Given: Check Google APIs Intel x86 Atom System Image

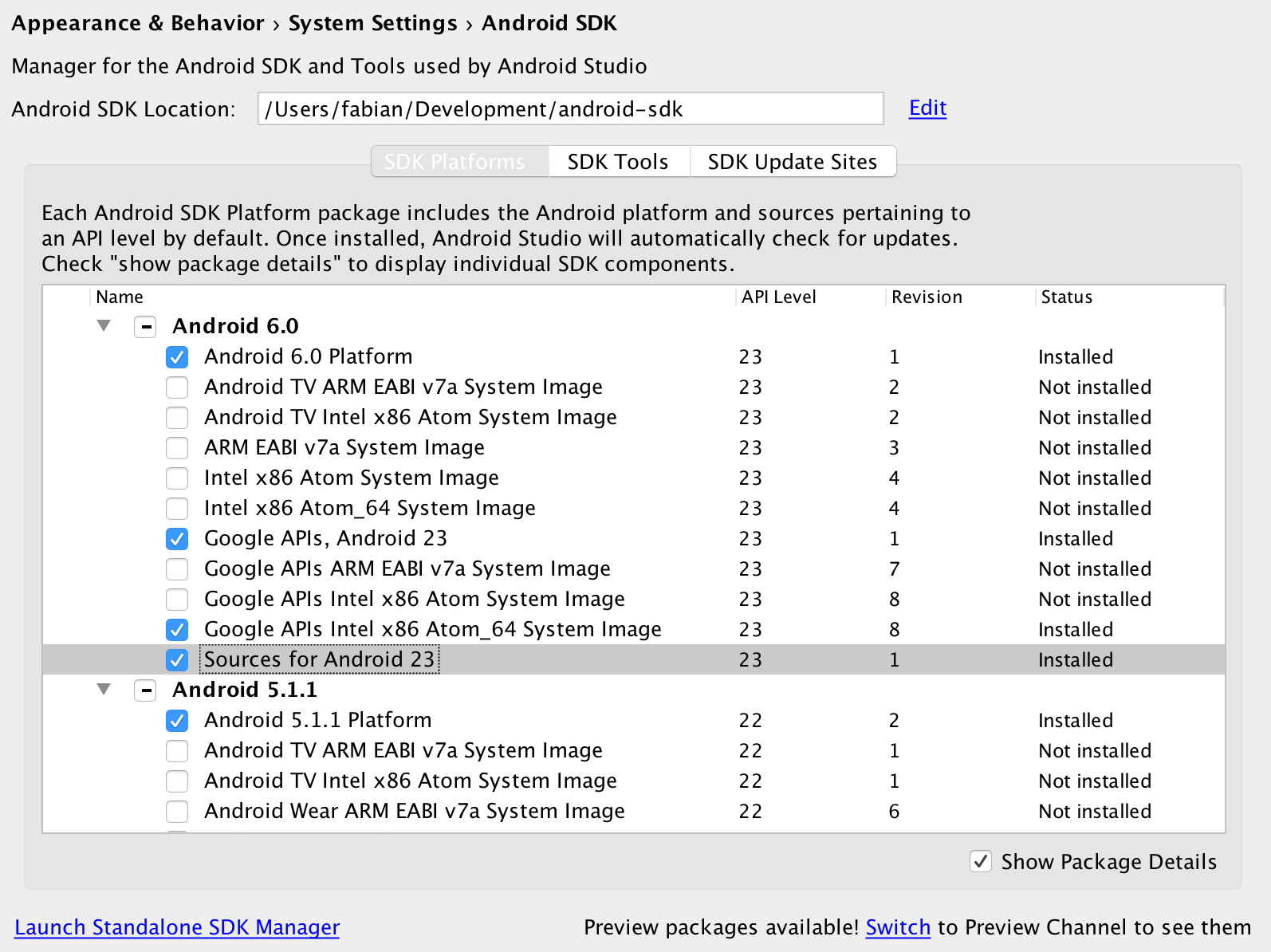Looking at the screenshot, I should tap(177, 600).
